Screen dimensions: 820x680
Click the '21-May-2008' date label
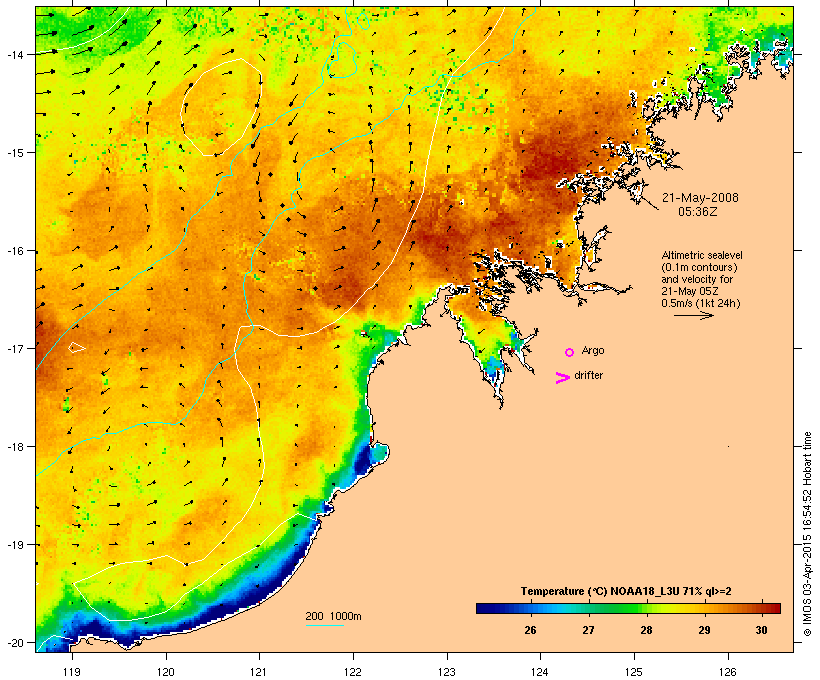(x=700, y=198)
